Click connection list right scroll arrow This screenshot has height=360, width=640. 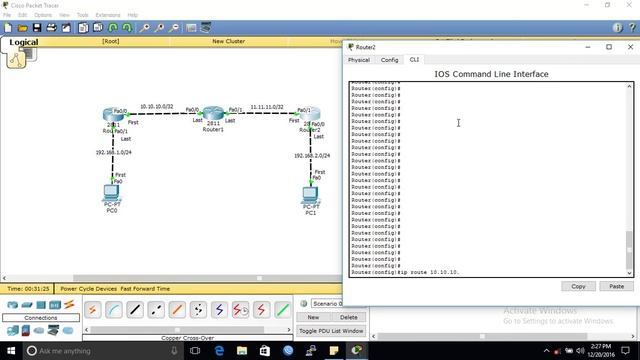(289, 330)
